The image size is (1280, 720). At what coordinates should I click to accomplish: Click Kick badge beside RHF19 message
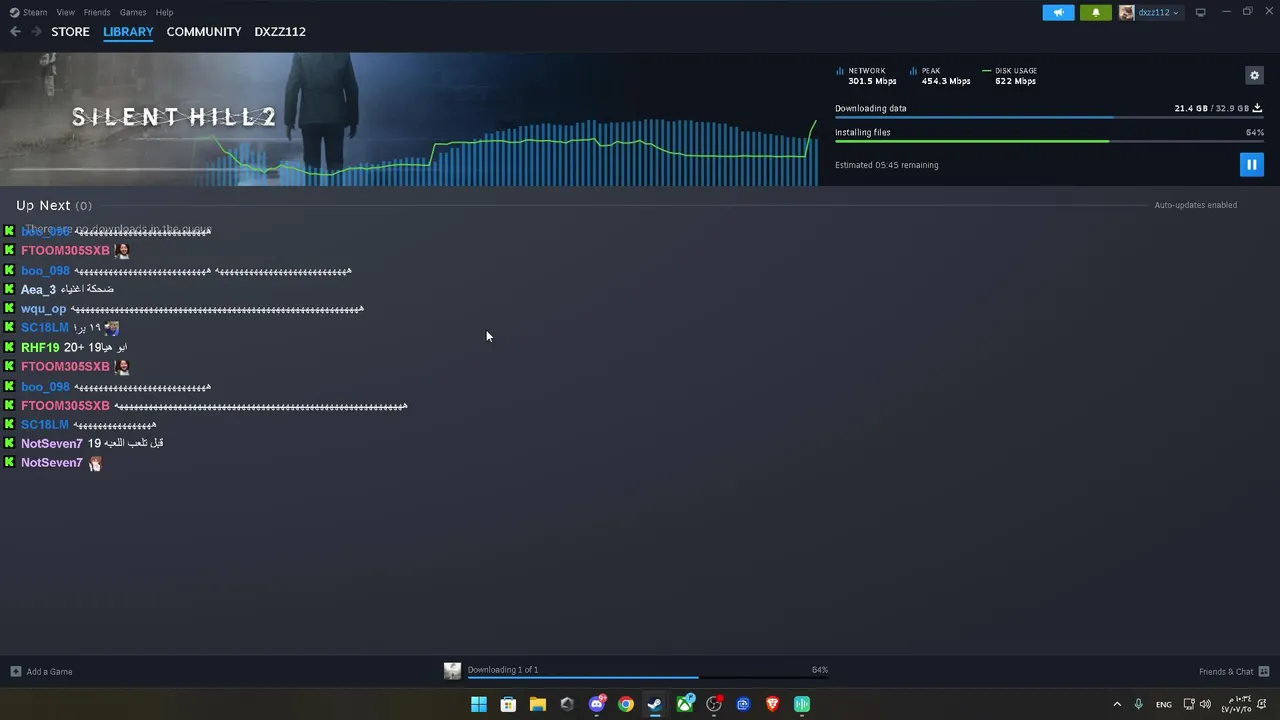tap(9, 348)
